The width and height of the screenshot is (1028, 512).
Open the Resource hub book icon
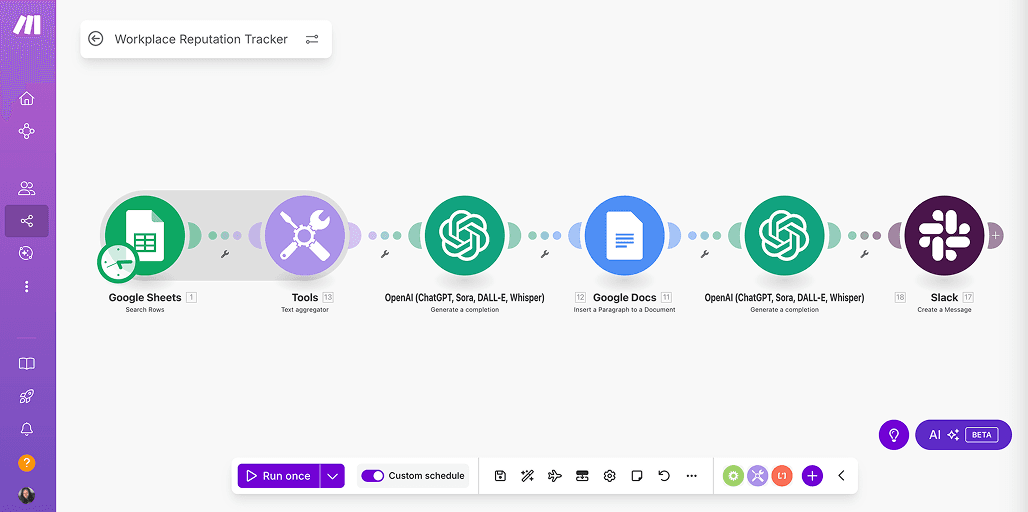point(26,364)
